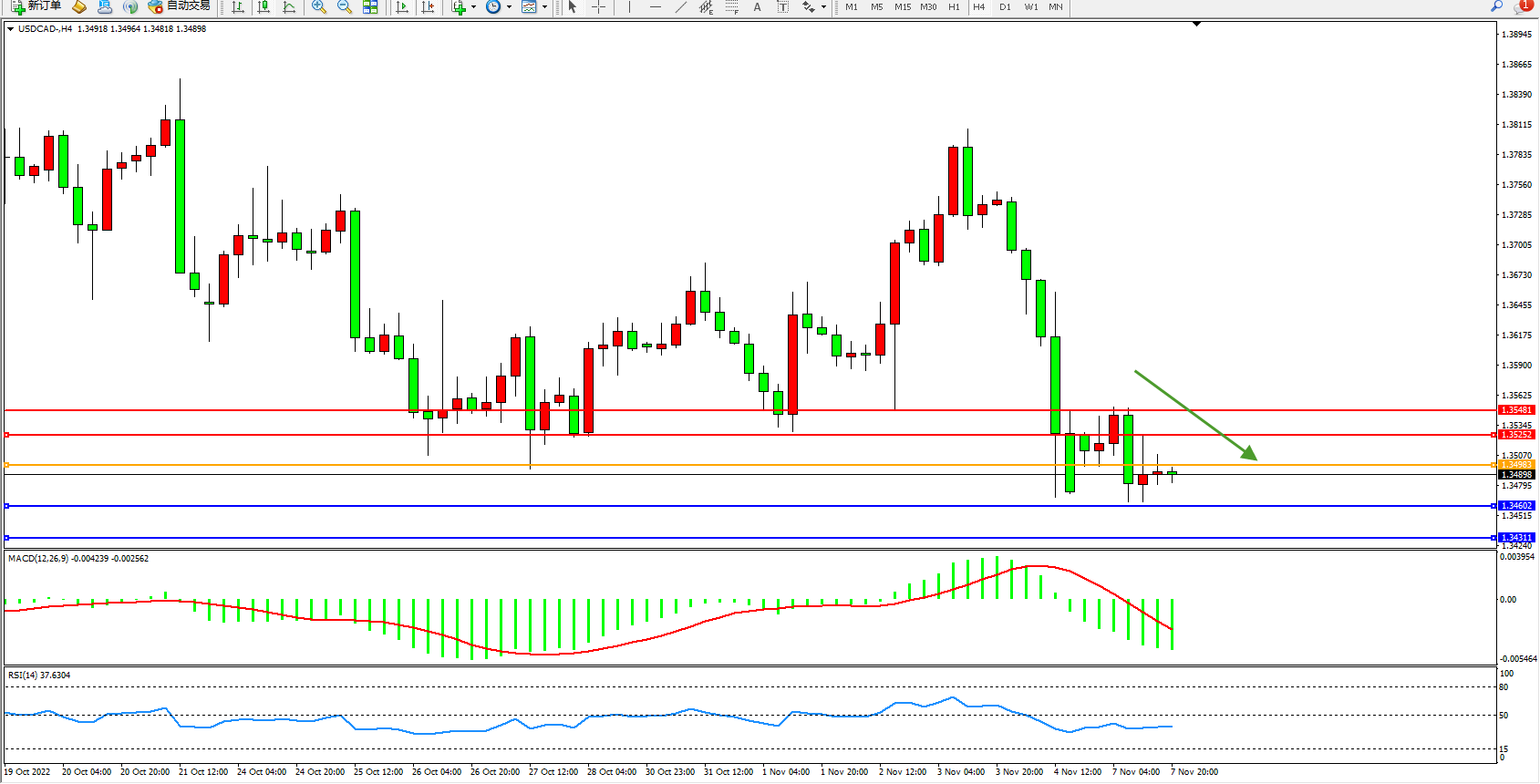This screenshot has height=784, width=1540.
Task: Toggle auto scroll chart to end
Action: pos(401,7)
